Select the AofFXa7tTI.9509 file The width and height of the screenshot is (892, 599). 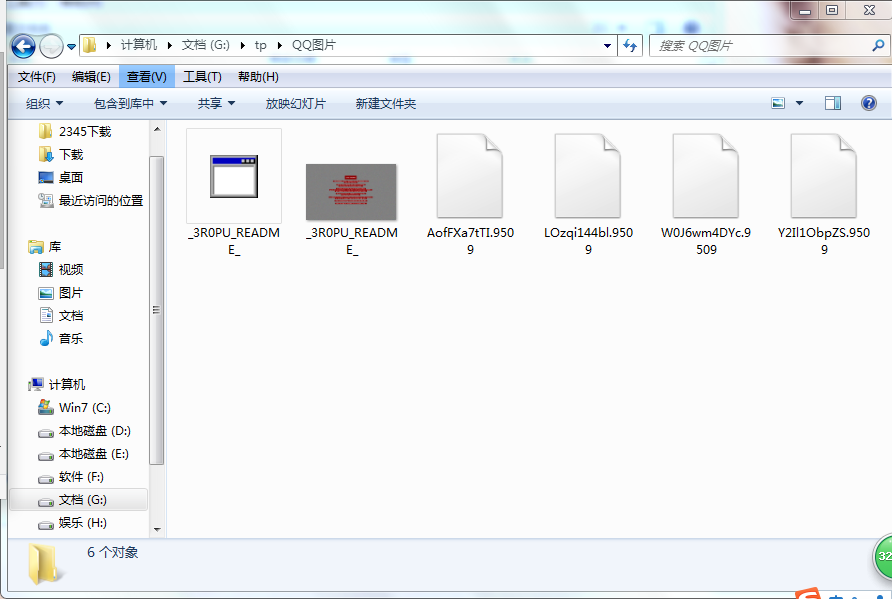coord(470,194)
